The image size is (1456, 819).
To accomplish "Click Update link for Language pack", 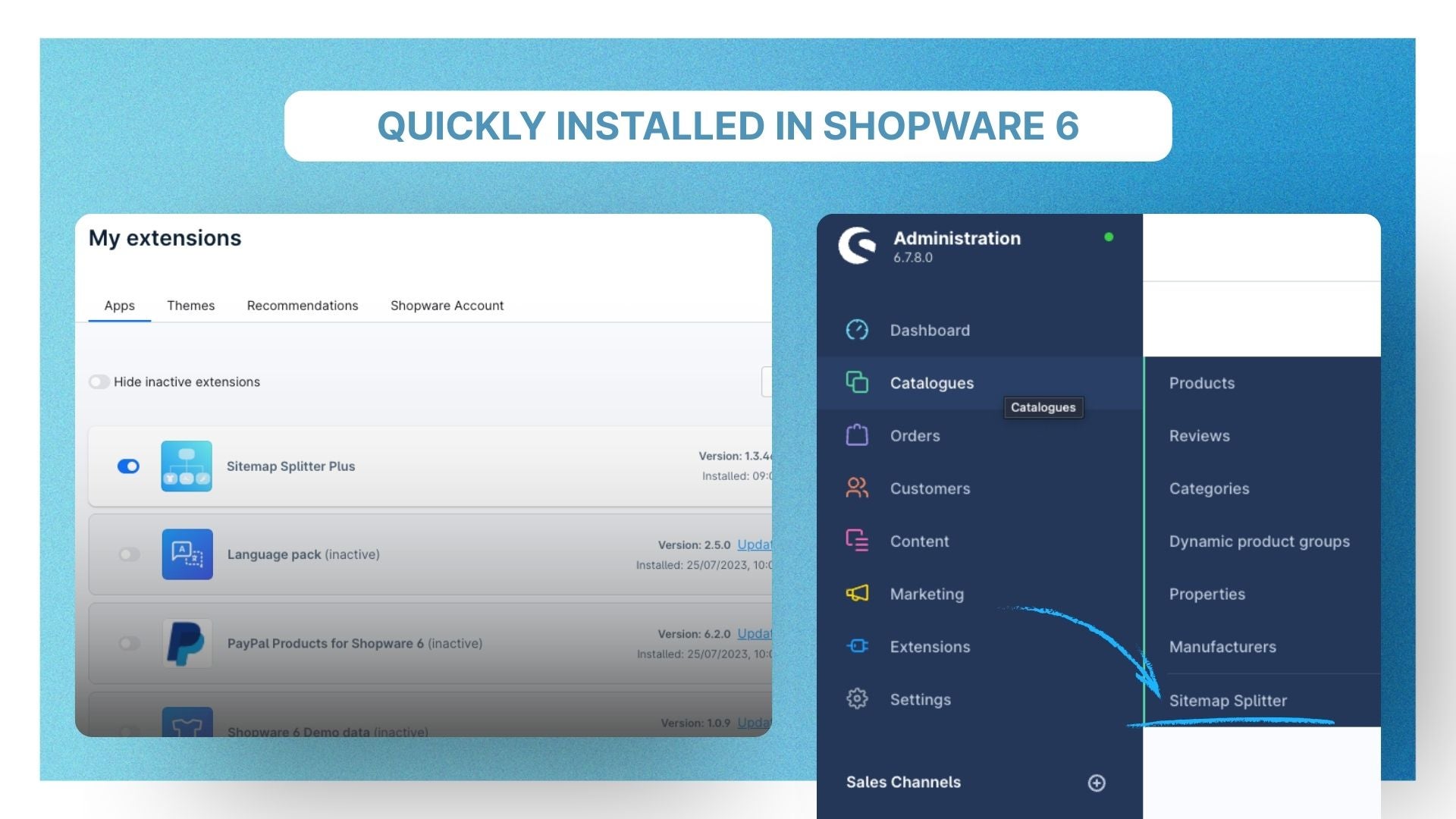I will [754, 544].
